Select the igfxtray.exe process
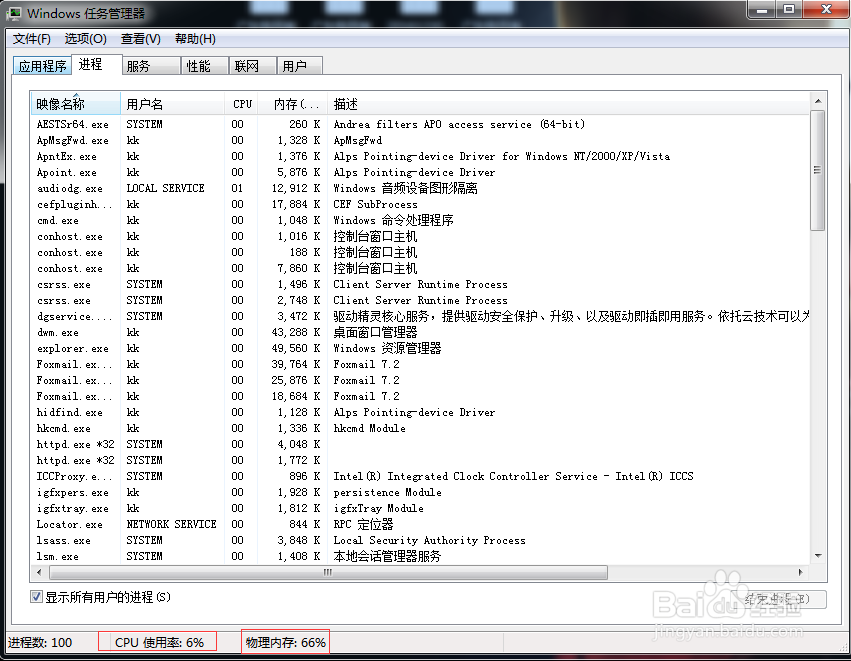Image resolution: width=851 pixels, height=661 pixels. [x=420, y=509]
